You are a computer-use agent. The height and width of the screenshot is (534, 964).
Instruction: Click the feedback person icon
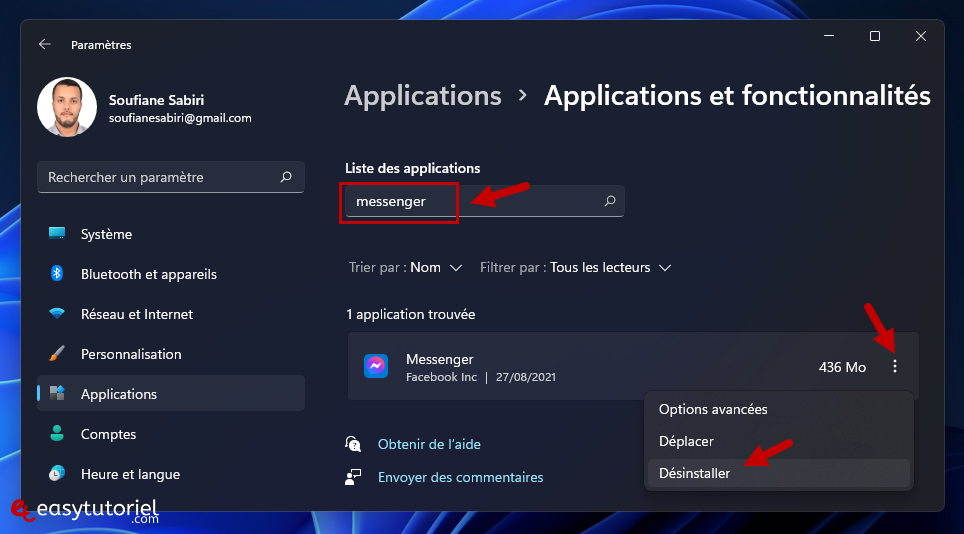[x=353, y=477]
